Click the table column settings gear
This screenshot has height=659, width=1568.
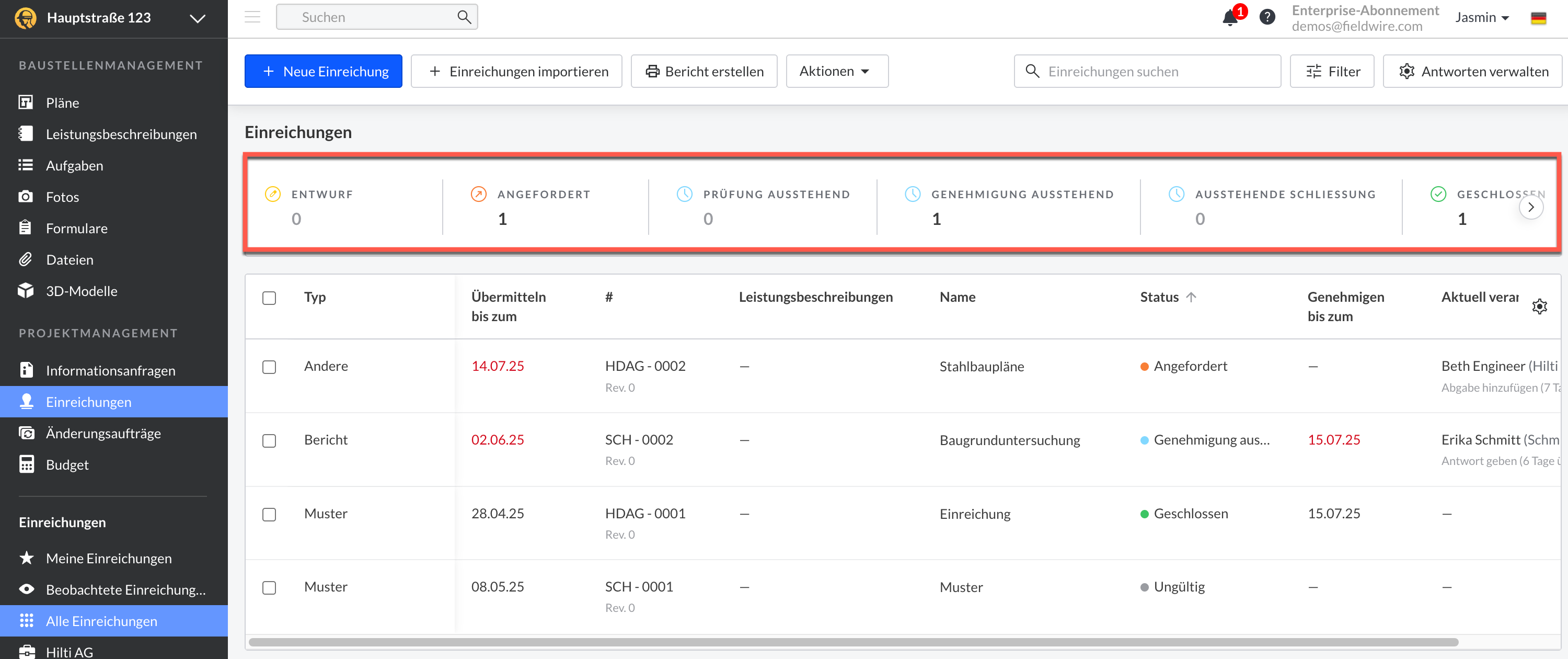tap(1539, 306)
